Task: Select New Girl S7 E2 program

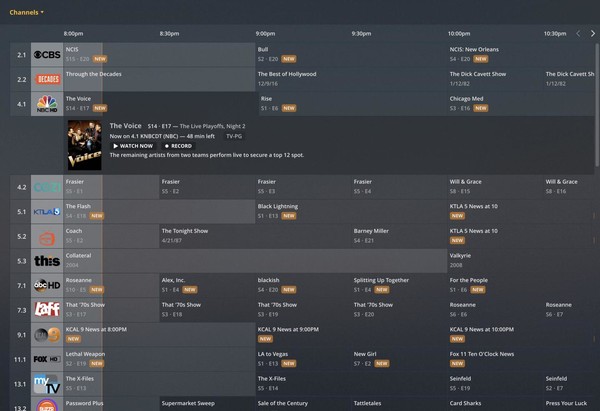Action: pos(399,359)
